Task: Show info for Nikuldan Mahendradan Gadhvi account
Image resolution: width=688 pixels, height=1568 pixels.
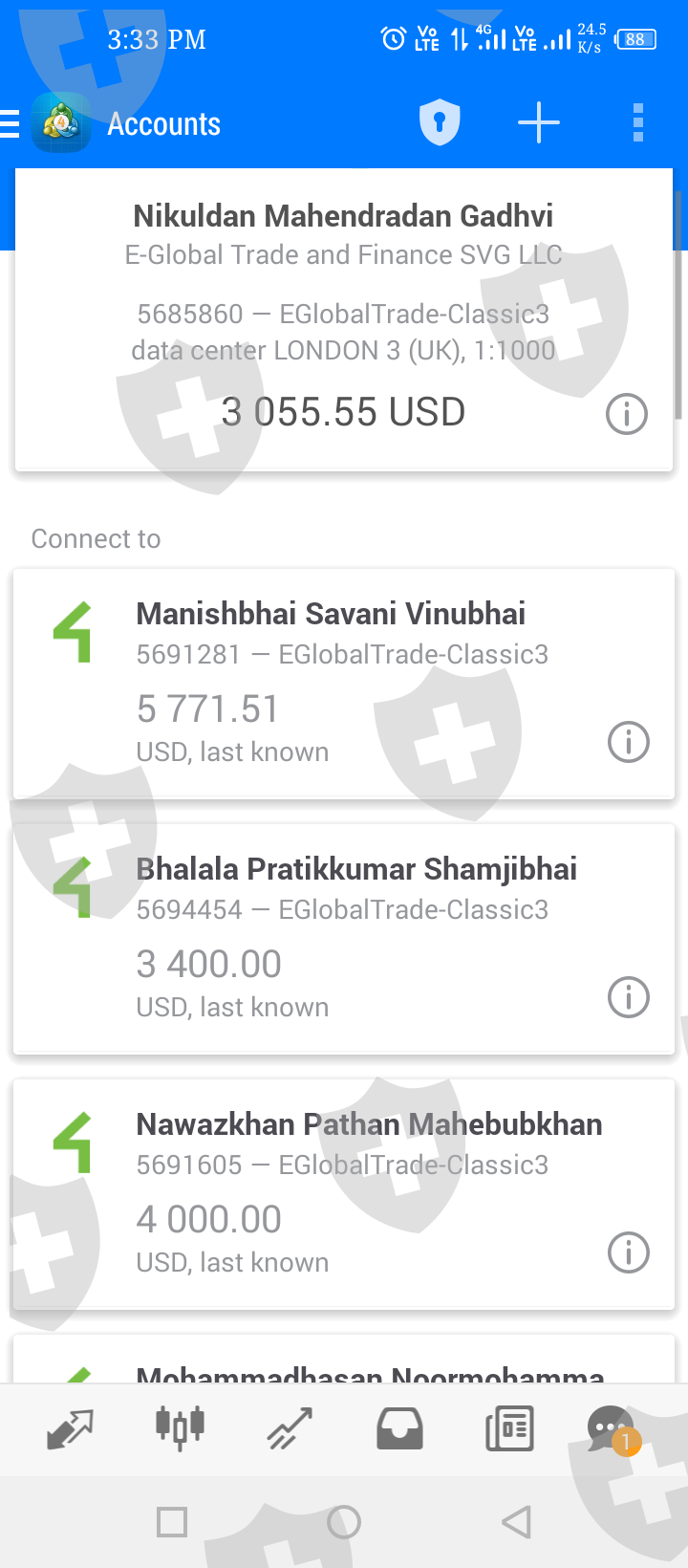Action: [627, 414]
